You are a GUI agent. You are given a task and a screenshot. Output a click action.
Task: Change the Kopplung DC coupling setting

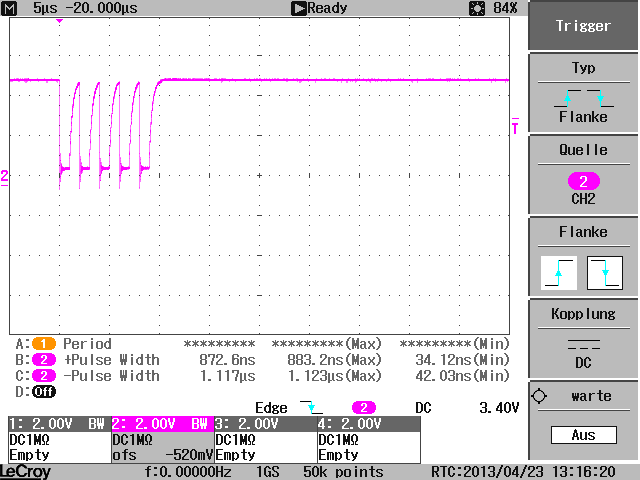(583, 339)
